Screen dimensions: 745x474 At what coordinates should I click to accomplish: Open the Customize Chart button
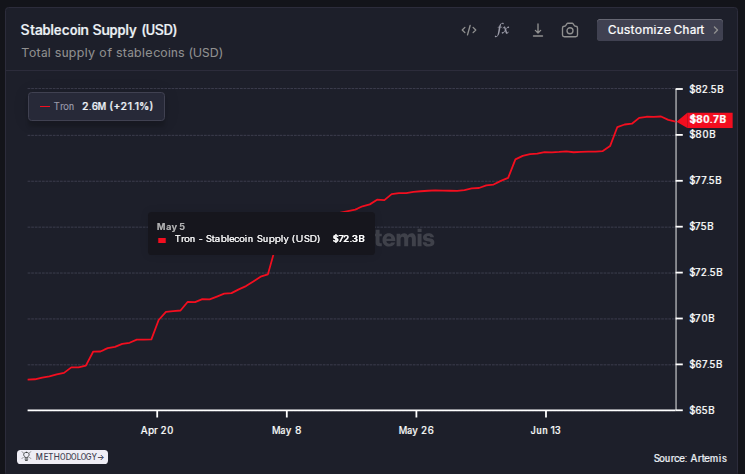click(x=659, y=30)
